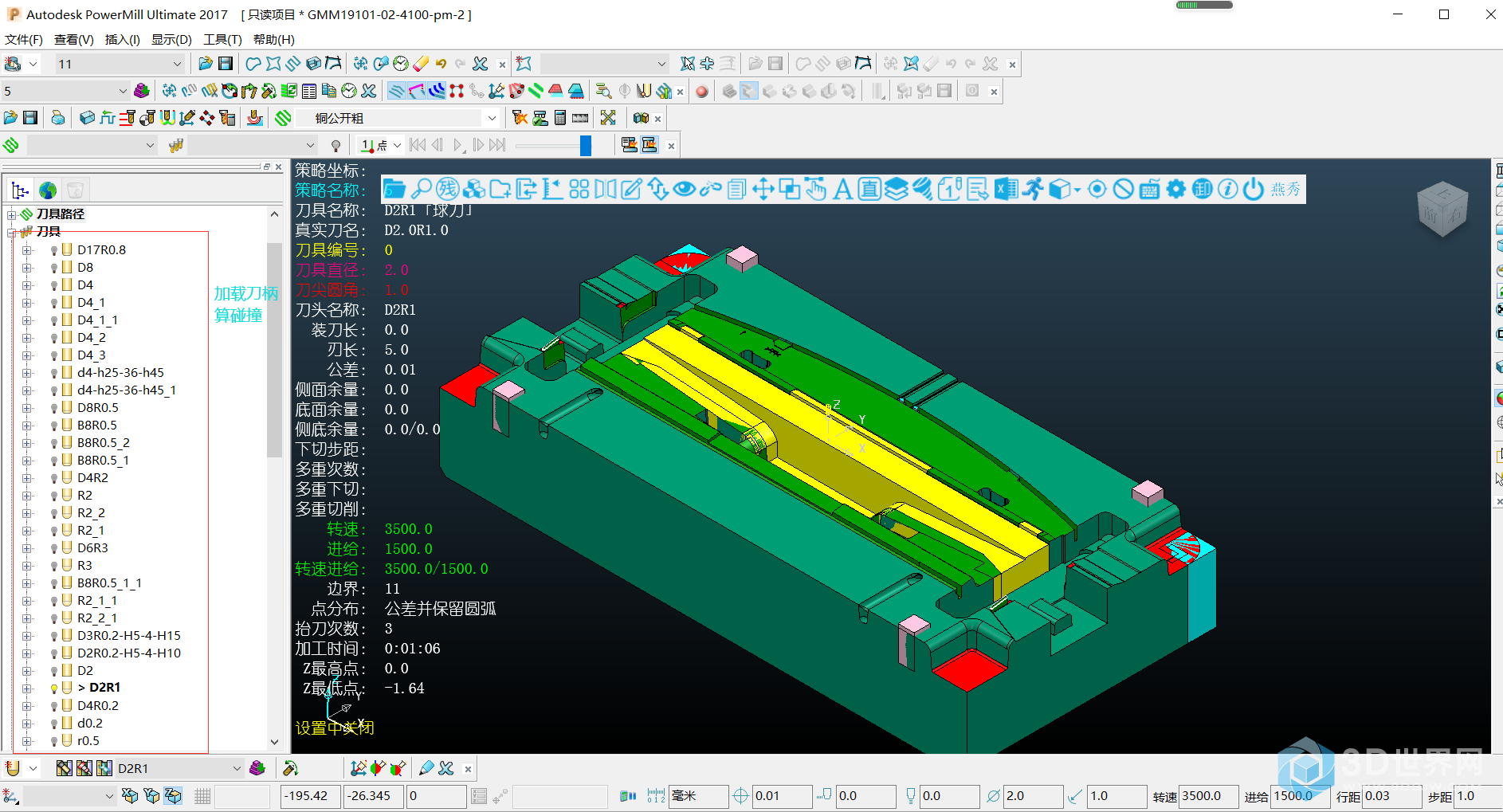
Task: Click the undo arrow in boundary toolbar
Action: click(x=441, y=64)
